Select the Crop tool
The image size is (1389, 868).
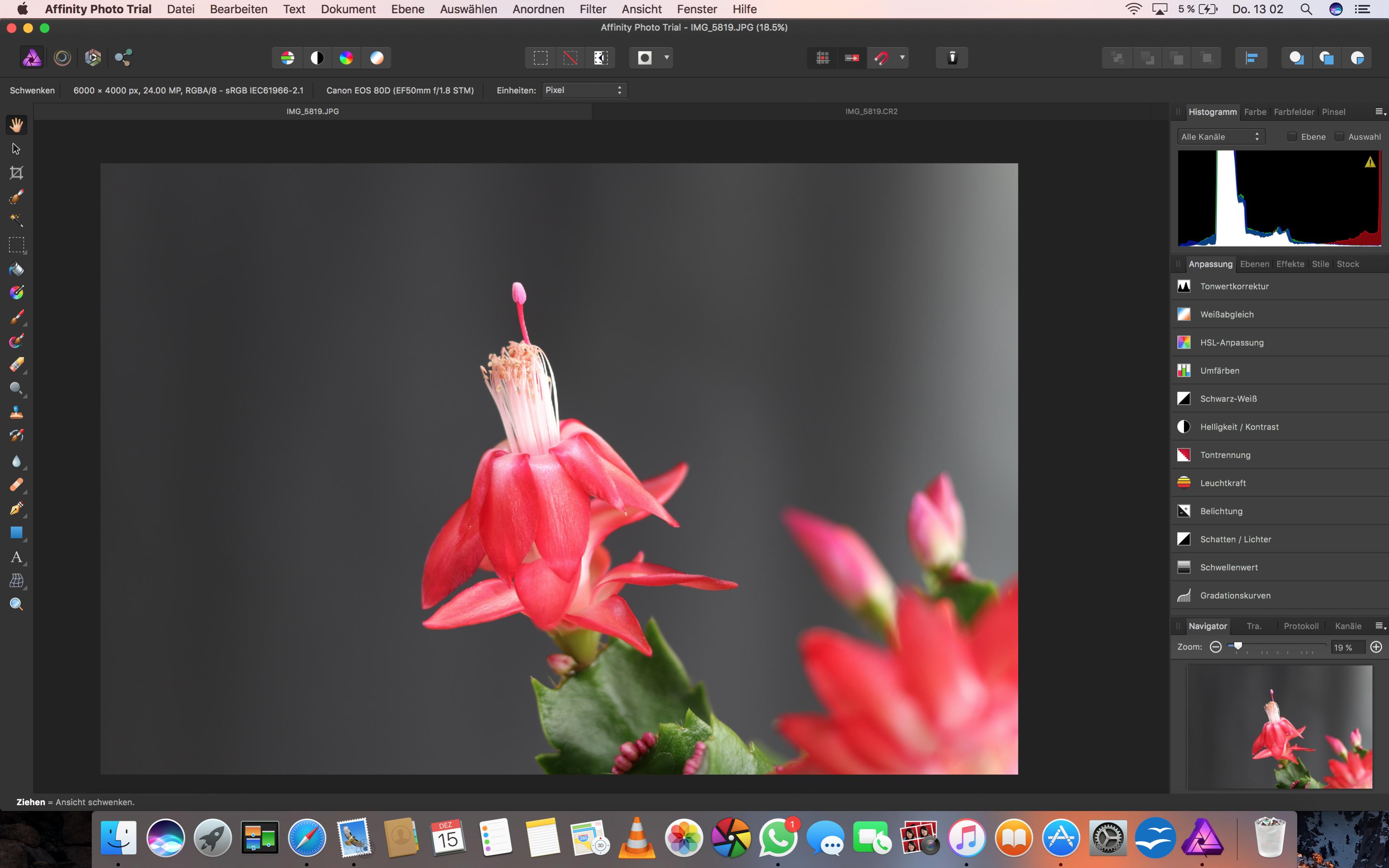16,173
